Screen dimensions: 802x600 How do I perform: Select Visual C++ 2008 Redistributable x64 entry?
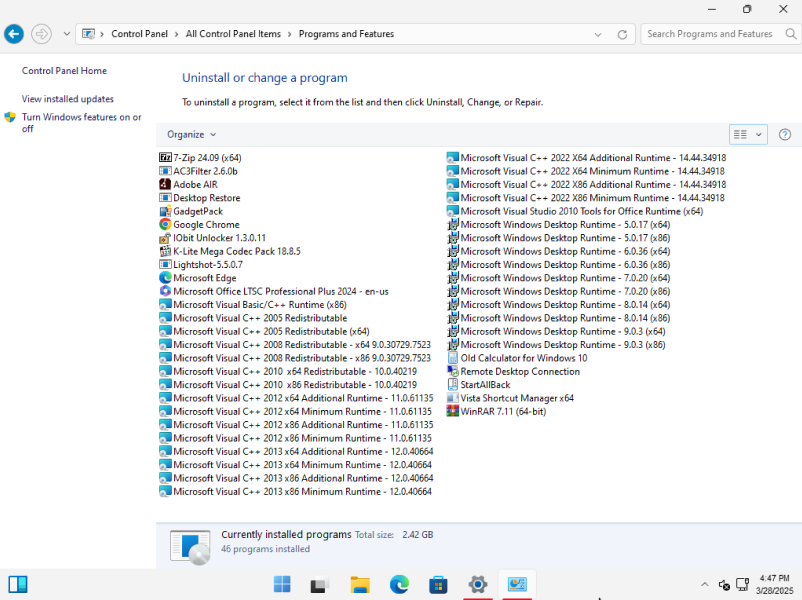[295, 344]
